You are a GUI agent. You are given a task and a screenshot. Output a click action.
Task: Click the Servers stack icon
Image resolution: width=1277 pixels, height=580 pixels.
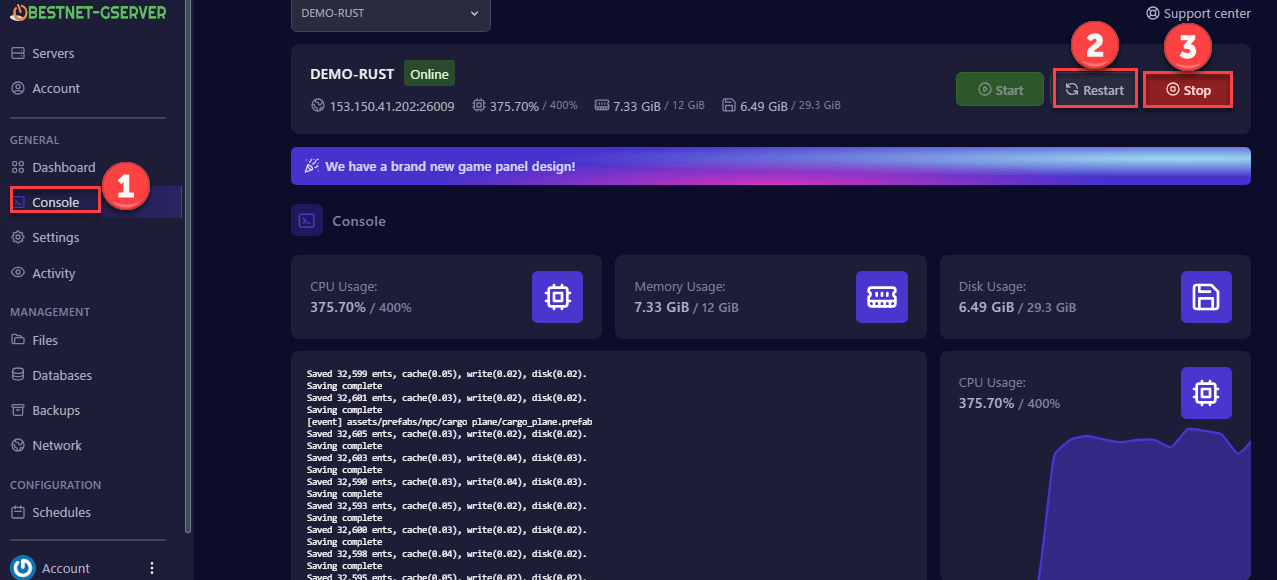coord(17,53)
